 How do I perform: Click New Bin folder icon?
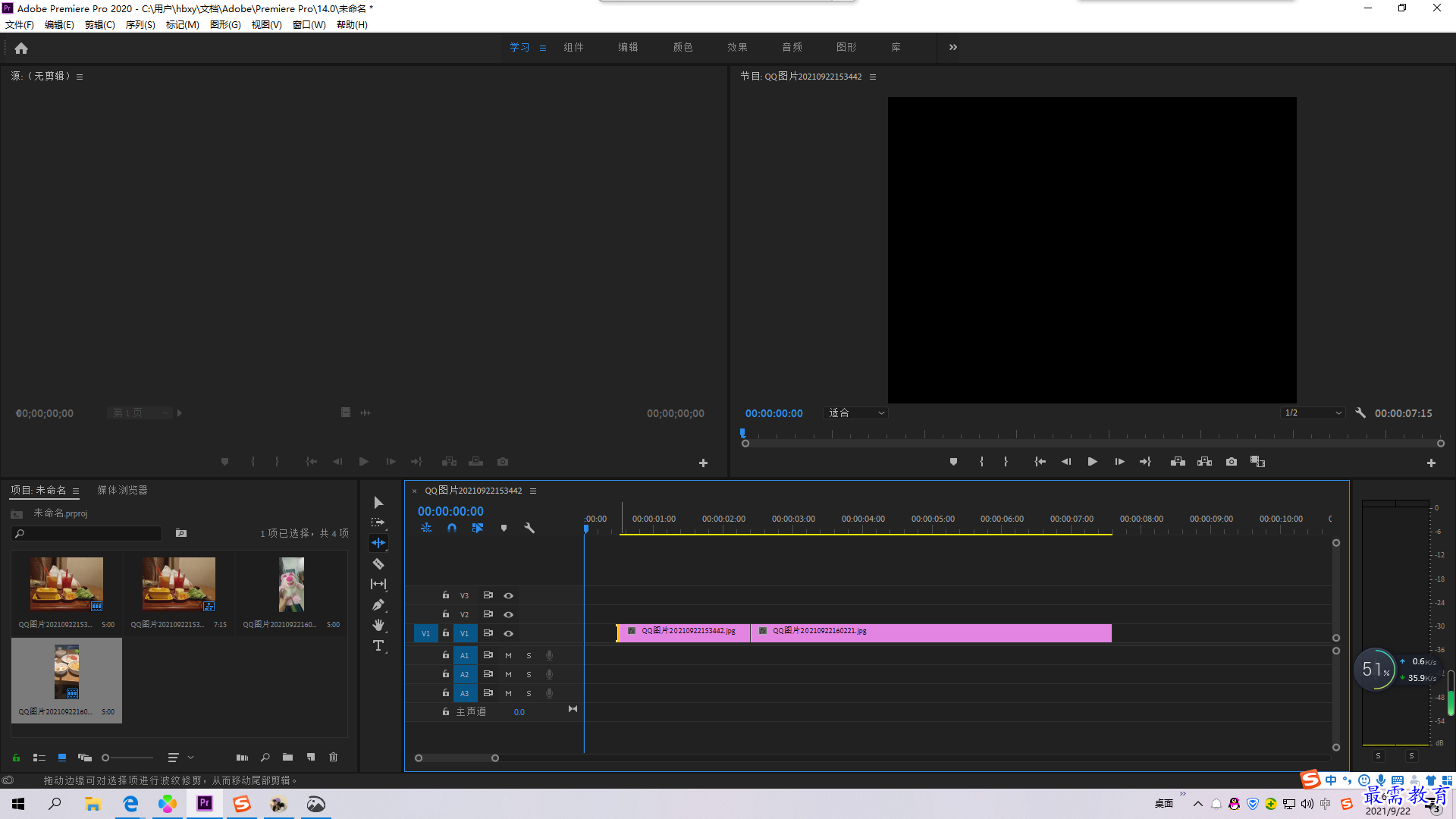coord(287,757)
